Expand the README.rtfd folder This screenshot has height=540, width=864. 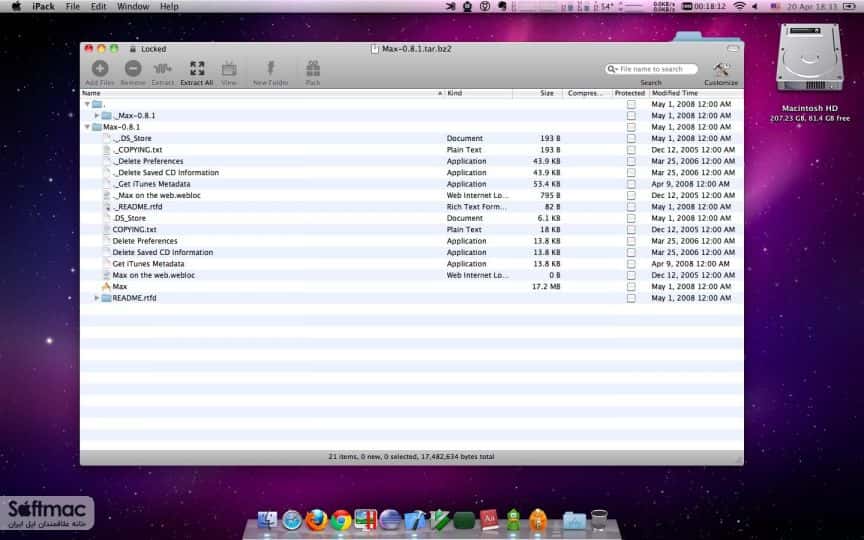[x=96, y=298]
